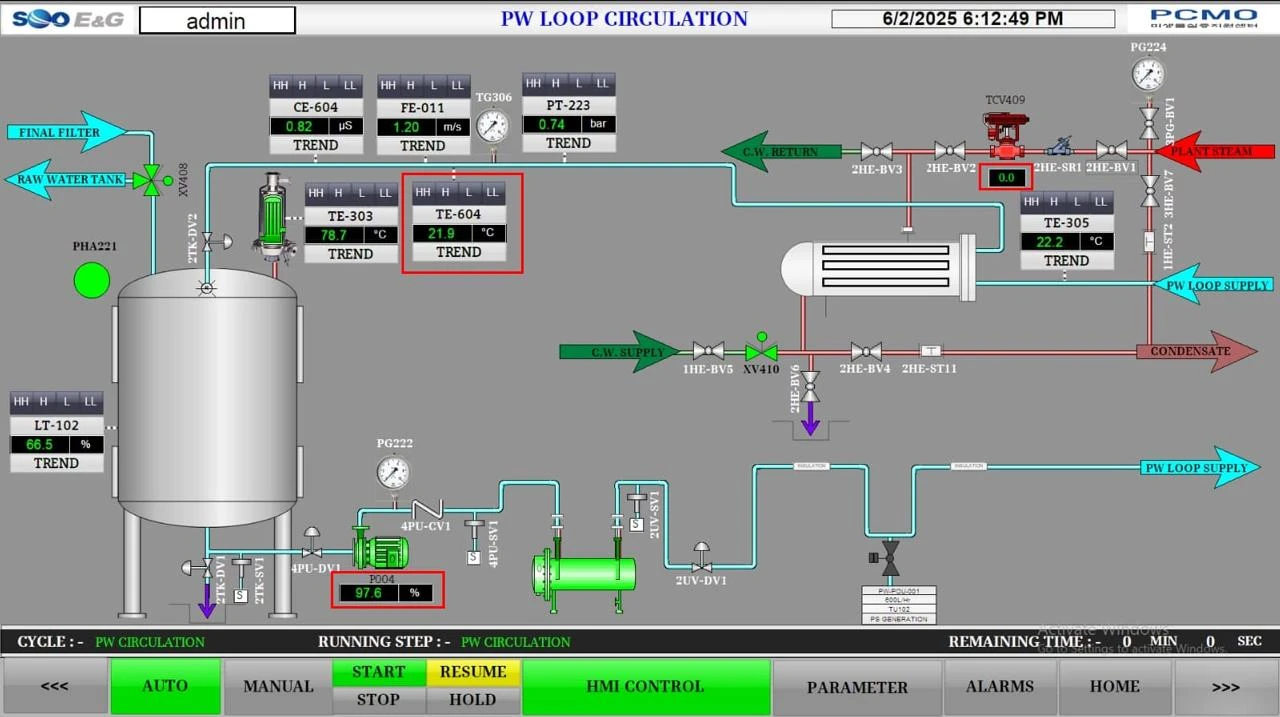Switch to MANUAL mode
Image resolution: width=1280 pixels, height=717 pixels.
pos(278,686)
